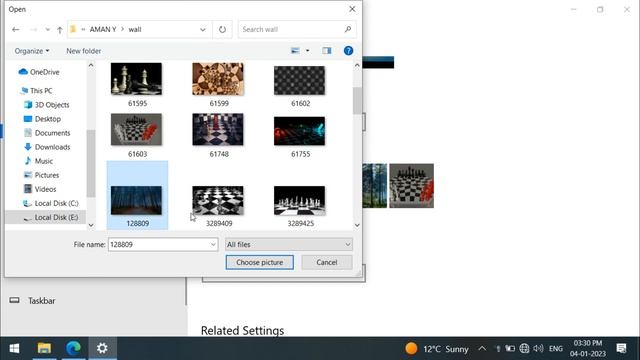Cancel the Open dialog
This screenshot has width=640, height=360.
pyautogui.click(x=327, y=262)
